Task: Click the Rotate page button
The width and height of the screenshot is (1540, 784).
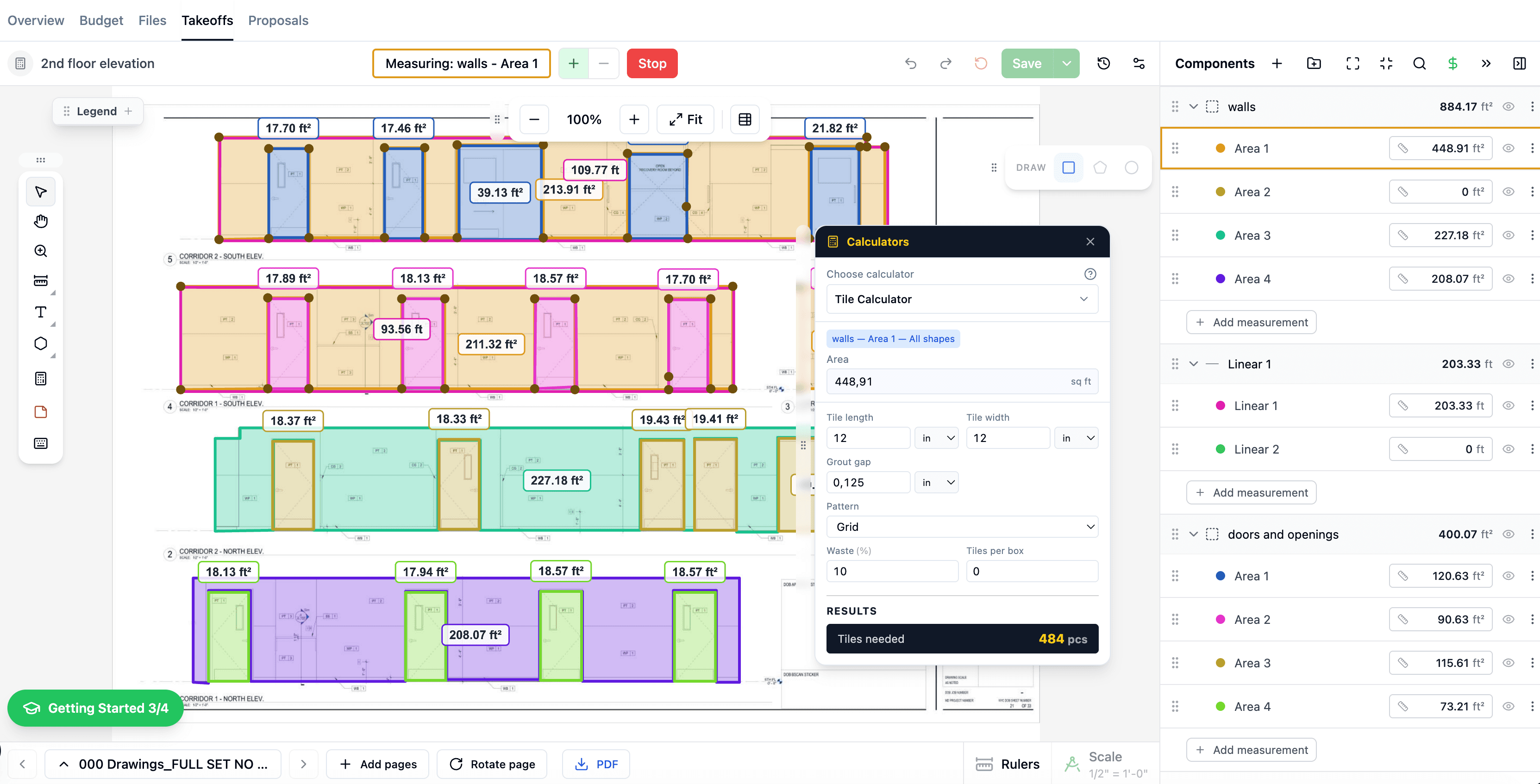Action: click(x=492, y=764)
